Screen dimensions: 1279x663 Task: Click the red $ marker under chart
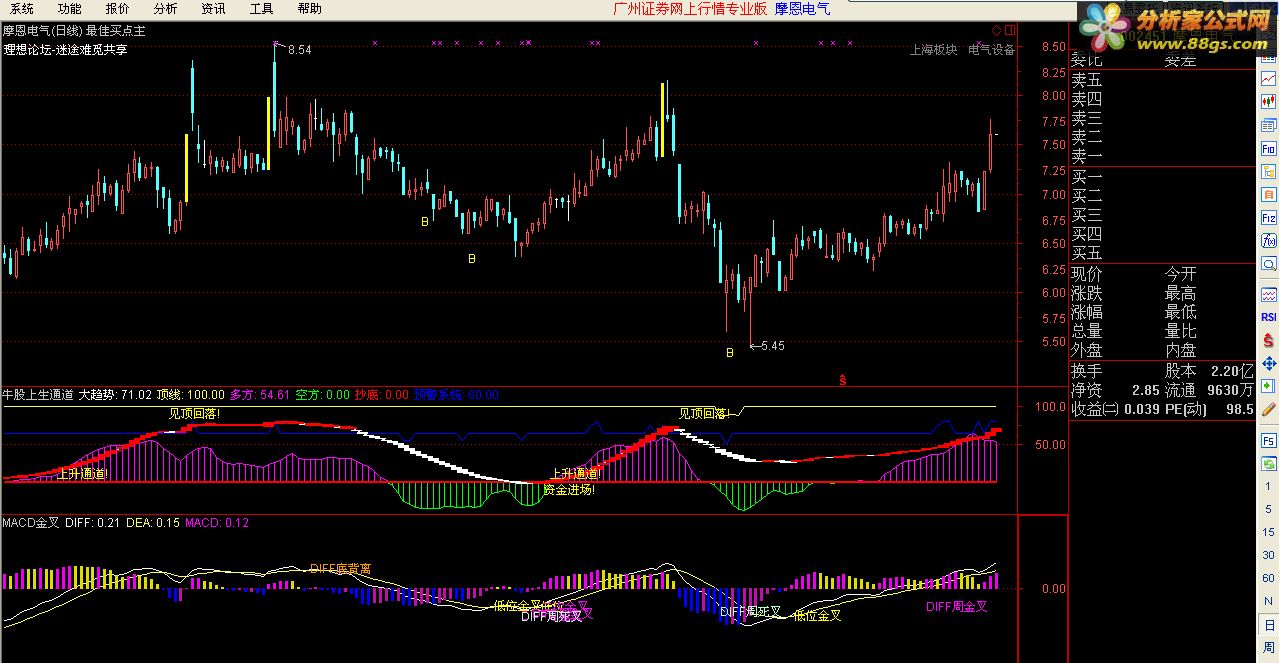(843, 379)
